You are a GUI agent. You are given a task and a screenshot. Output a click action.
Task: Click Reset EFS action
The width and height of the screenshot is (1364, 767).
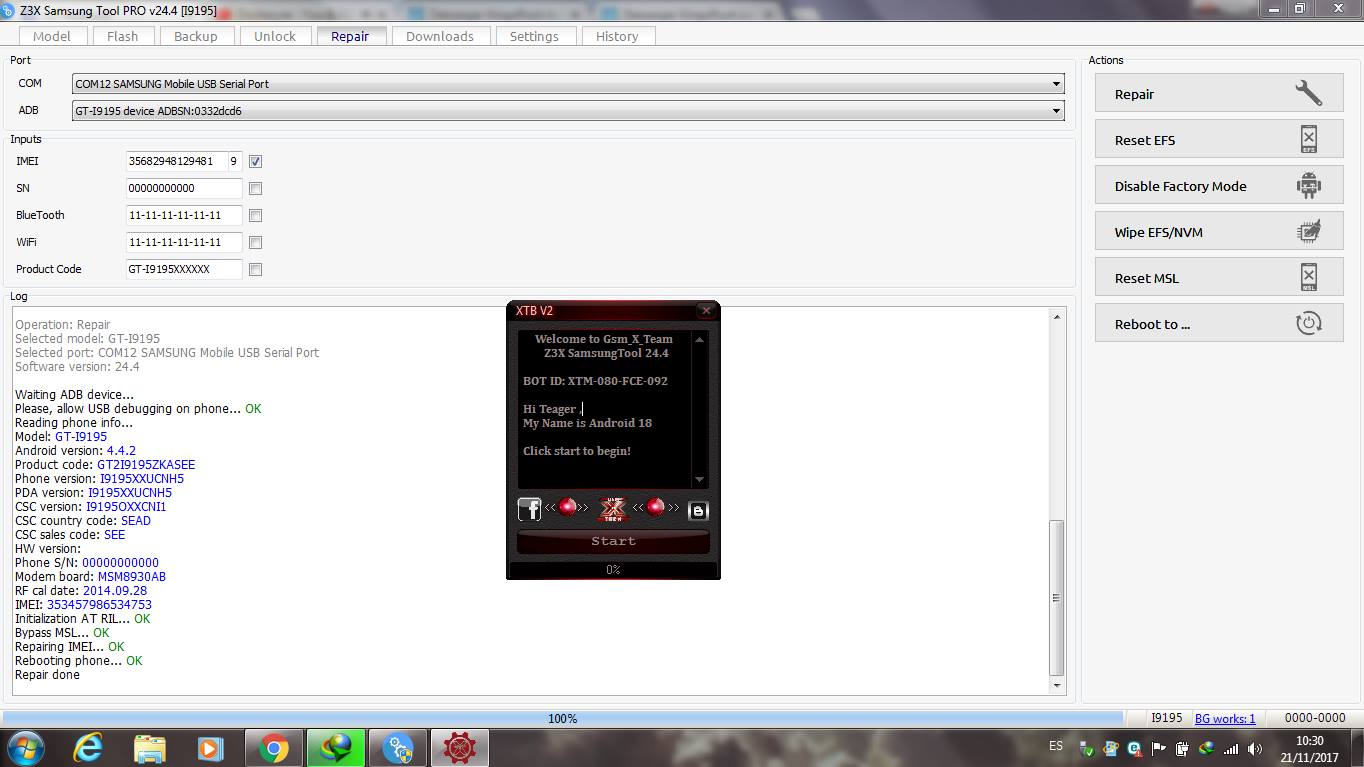(1219, 140)
